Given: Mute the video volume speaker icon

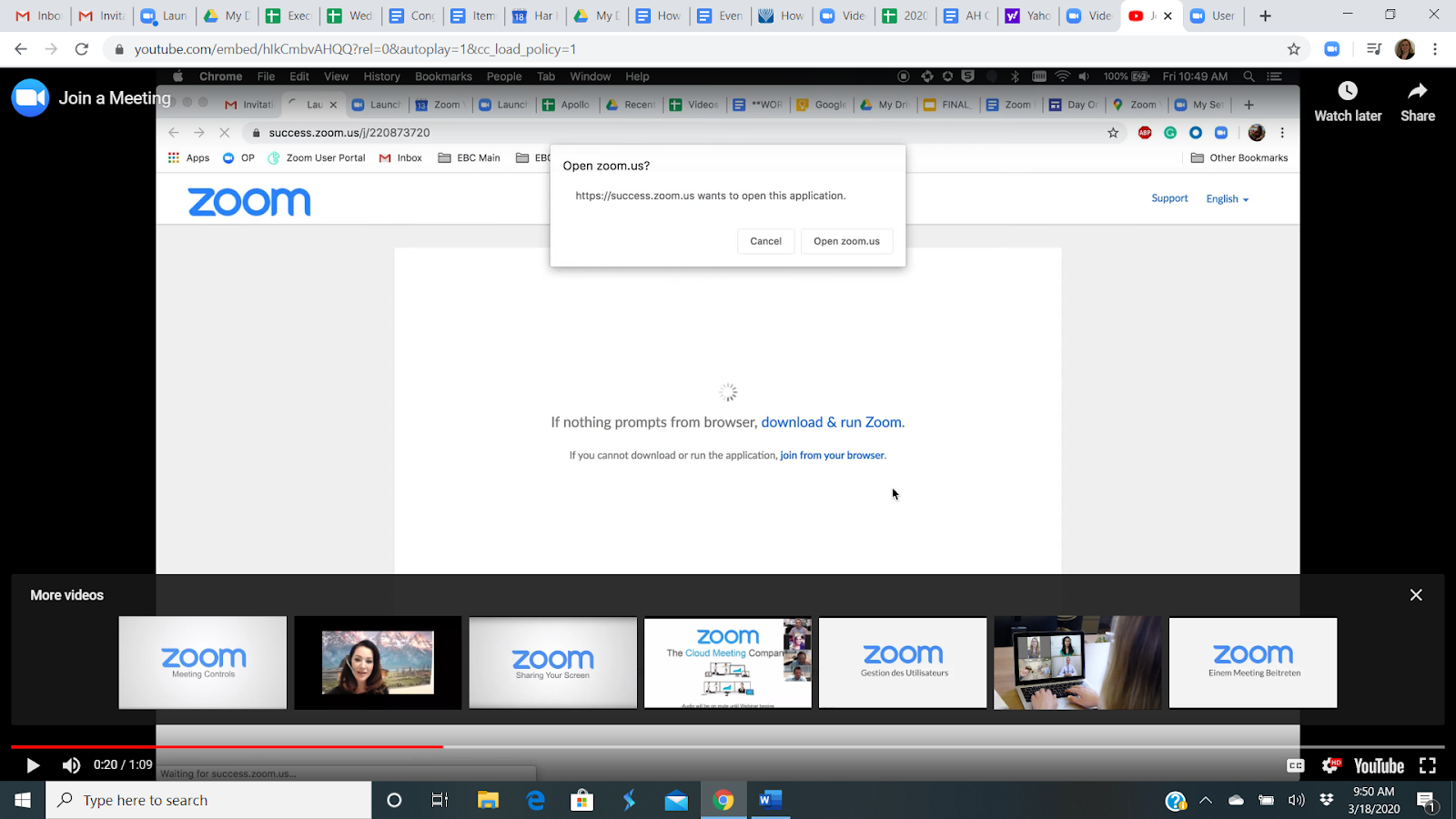Looking at the screenshot, I should click(x=71, y=765).
